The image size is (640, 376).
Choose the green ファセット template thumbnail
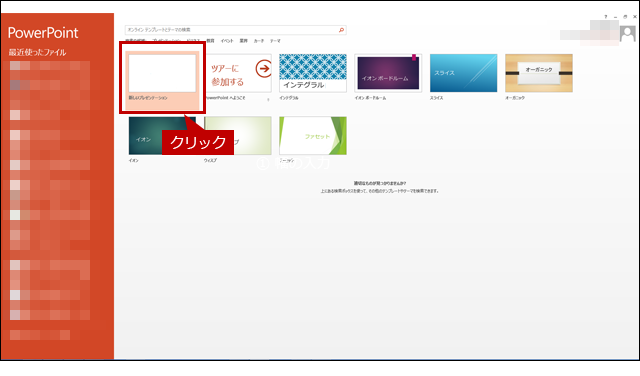coord(313,136)
